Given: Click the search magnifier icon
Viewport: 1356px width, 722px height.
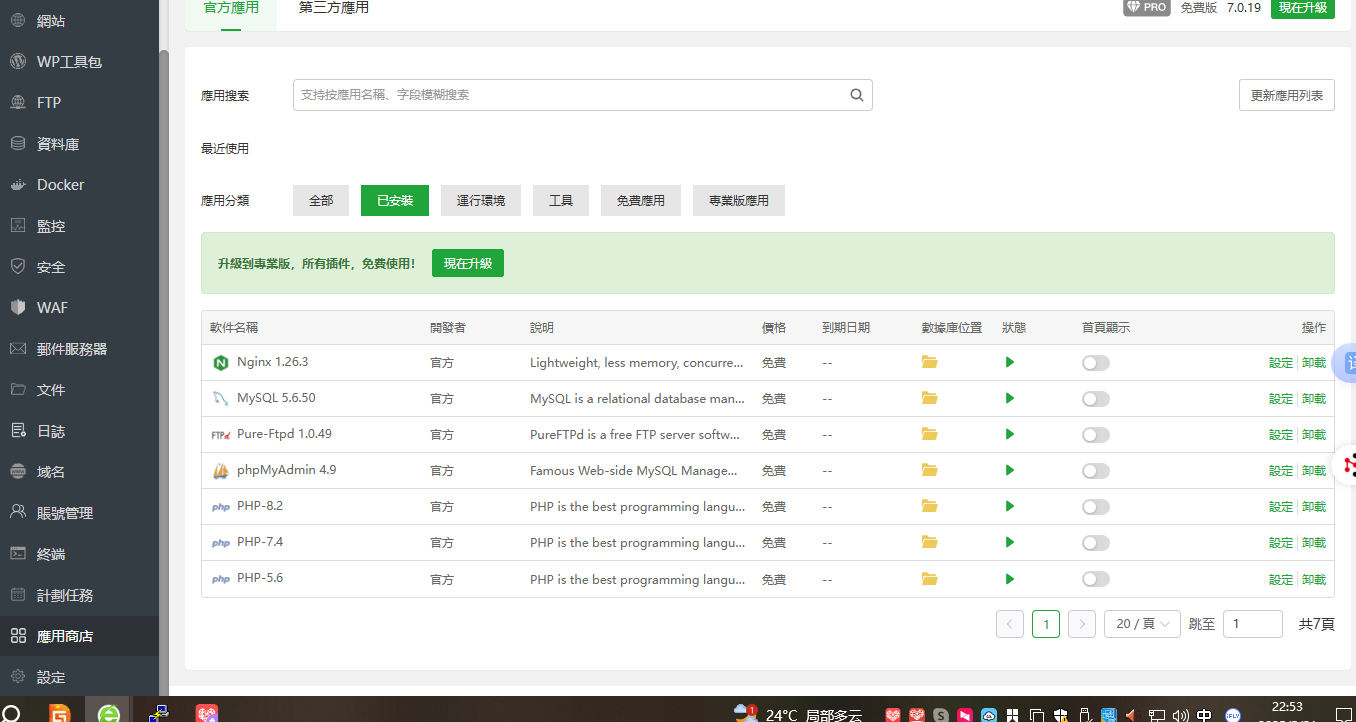Looking at the screenshot, I should pos(856,95).
